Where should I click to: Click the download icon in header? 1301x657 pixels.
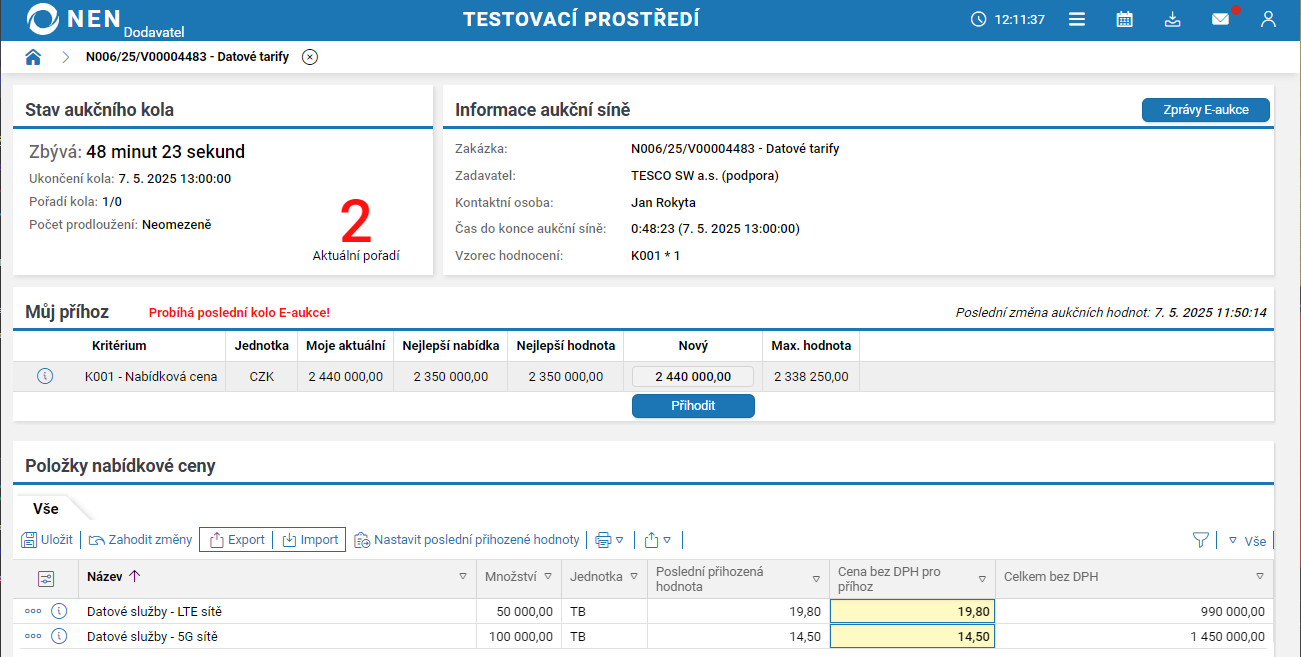click(1173, 19)
